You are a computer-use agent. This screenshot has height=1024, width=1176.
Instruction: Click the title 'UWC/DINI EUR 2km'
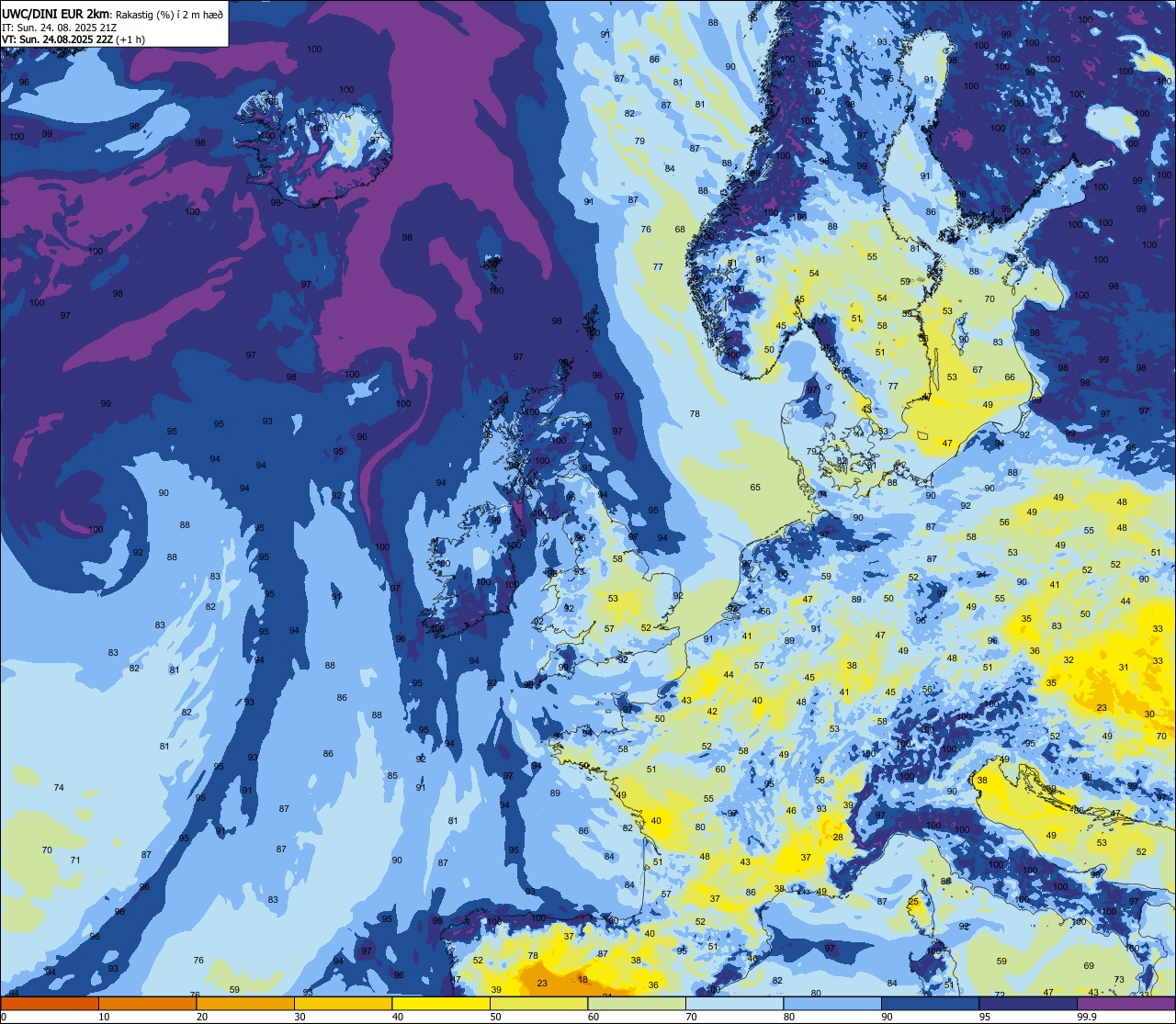[x=55, y=13]
